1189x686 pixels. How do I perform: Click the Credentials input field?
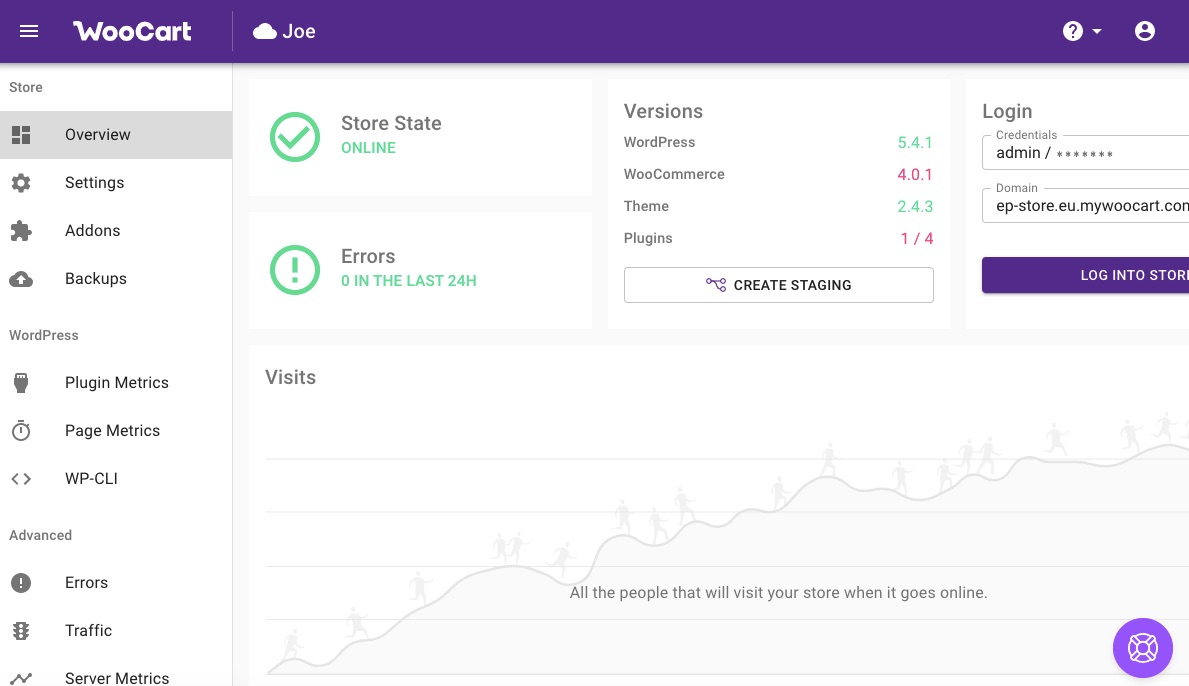tap(1085, 153)
